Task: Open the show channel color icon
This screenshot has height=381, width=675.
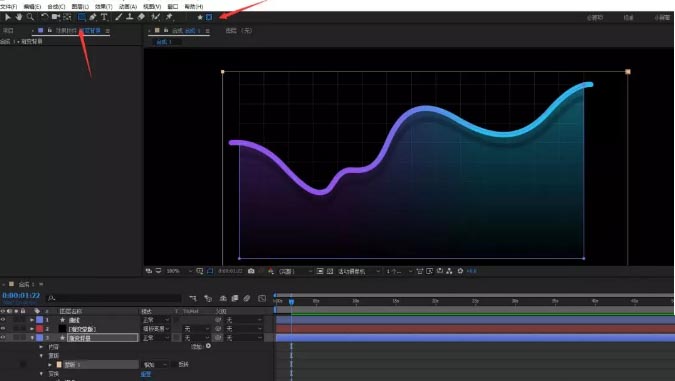Action: [271, 271]
